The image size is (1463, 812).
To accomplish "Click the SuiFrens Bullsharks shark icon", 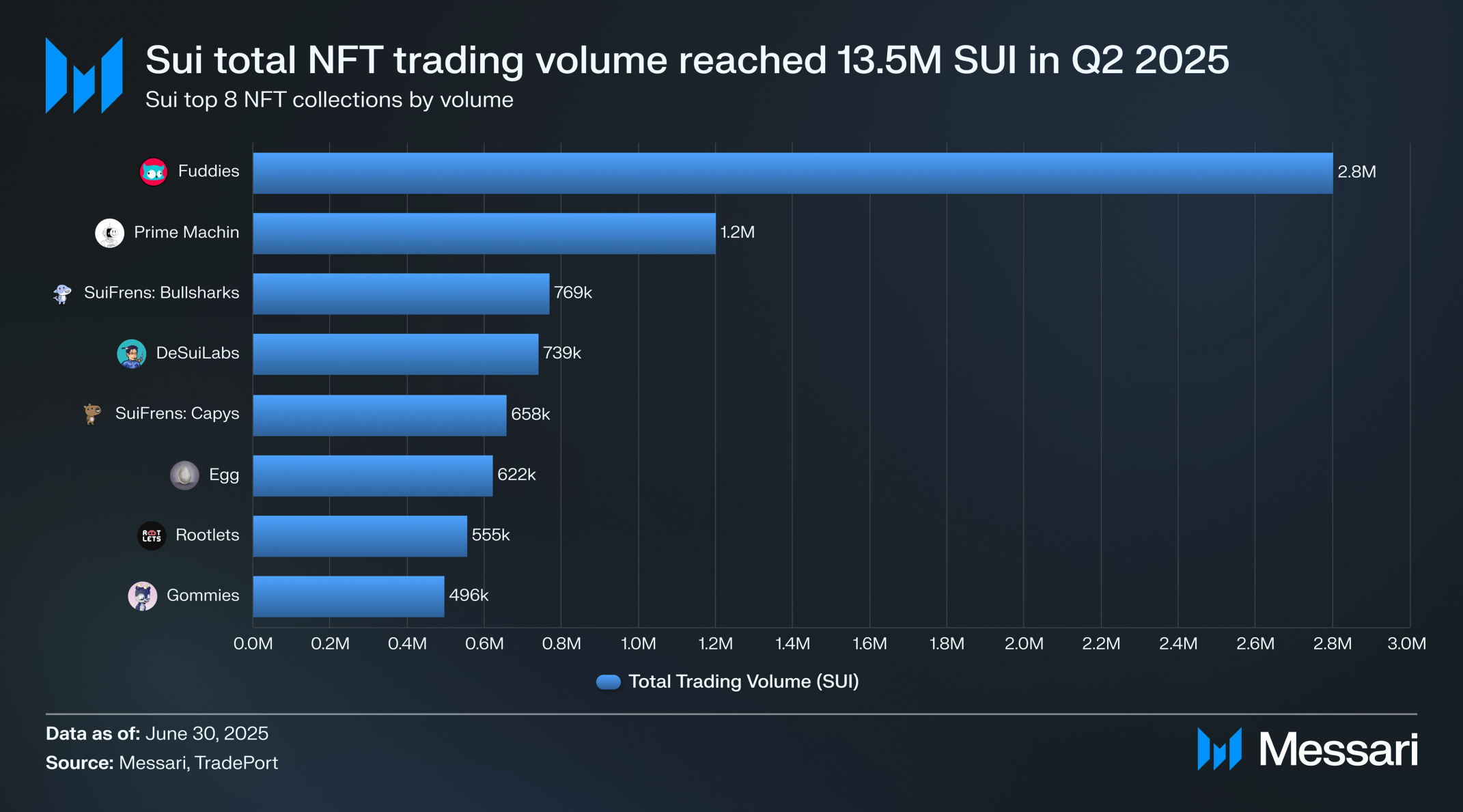I will (62, 294).
